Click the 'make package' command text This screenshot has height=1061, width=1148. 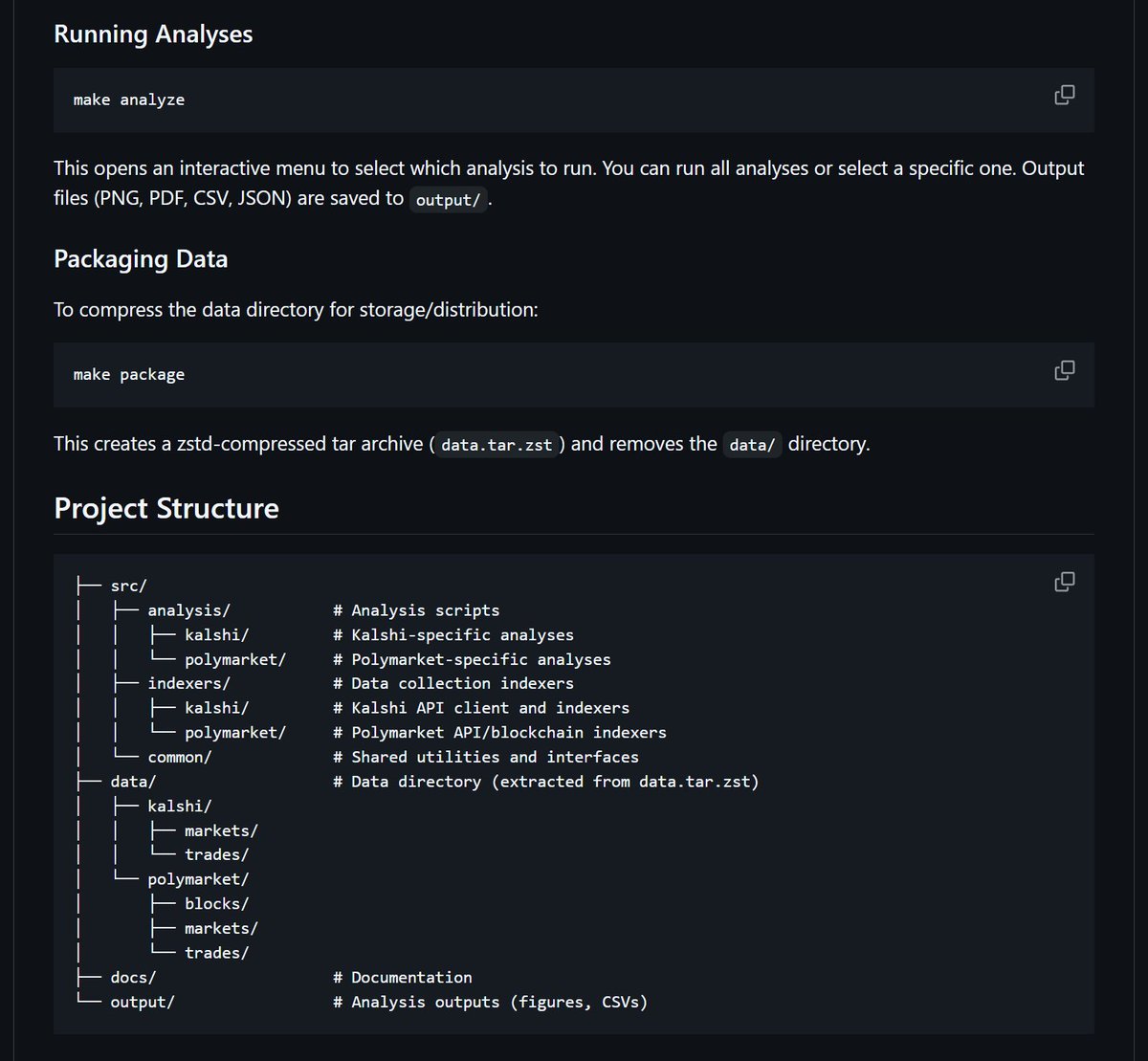click(129, 375)
